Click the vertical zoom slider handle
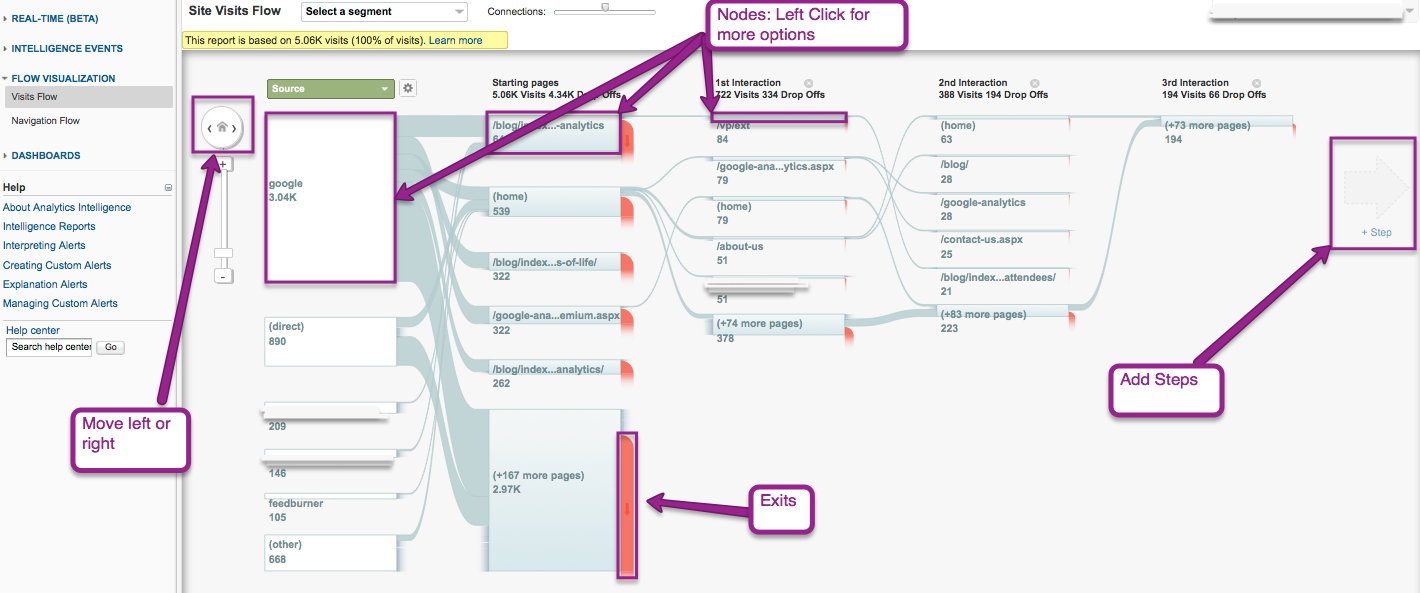 click(223, 253)
